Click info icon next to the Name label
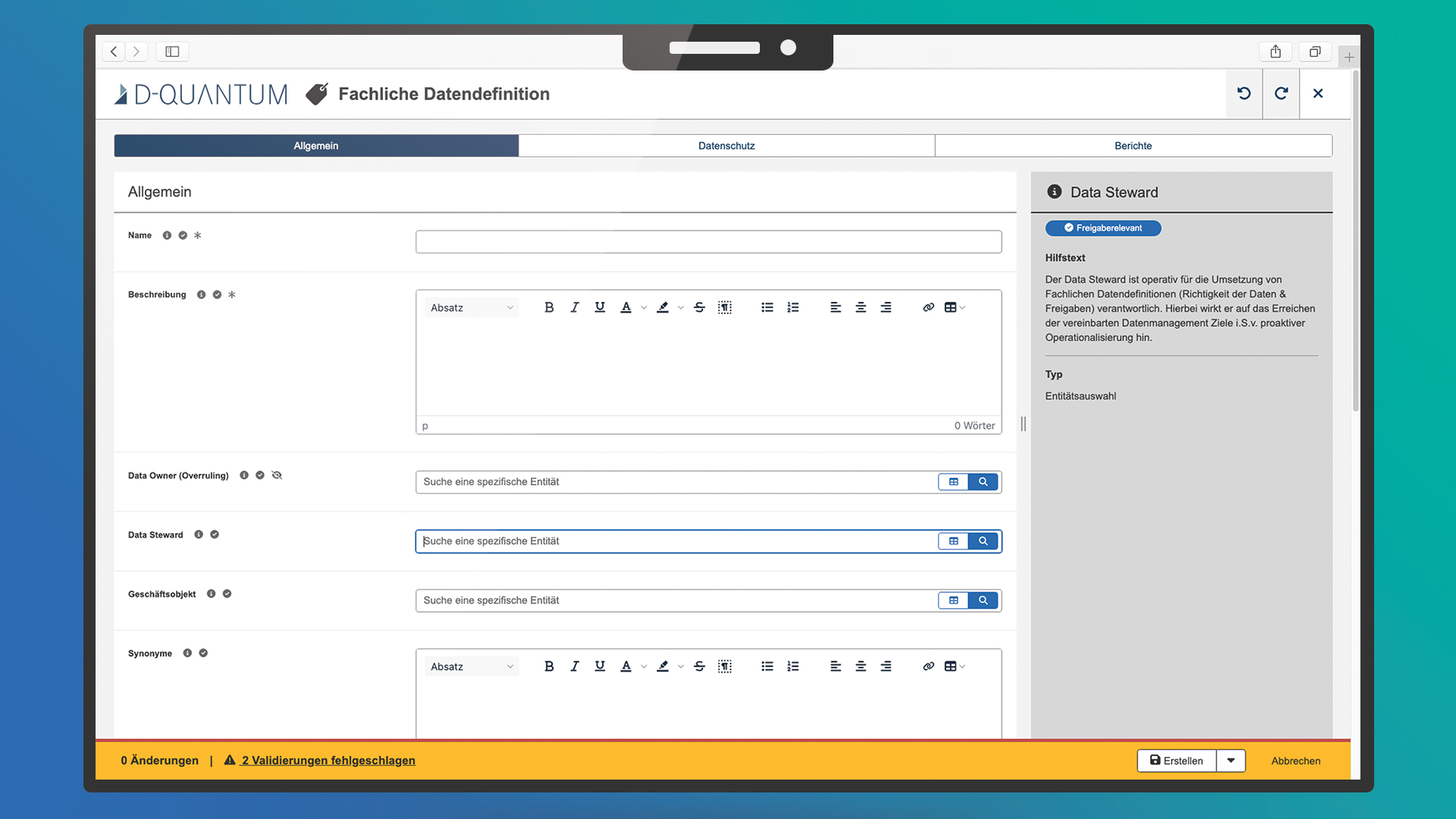Image resolution: width=1456 pixels, height=819 pixels. 167,235
